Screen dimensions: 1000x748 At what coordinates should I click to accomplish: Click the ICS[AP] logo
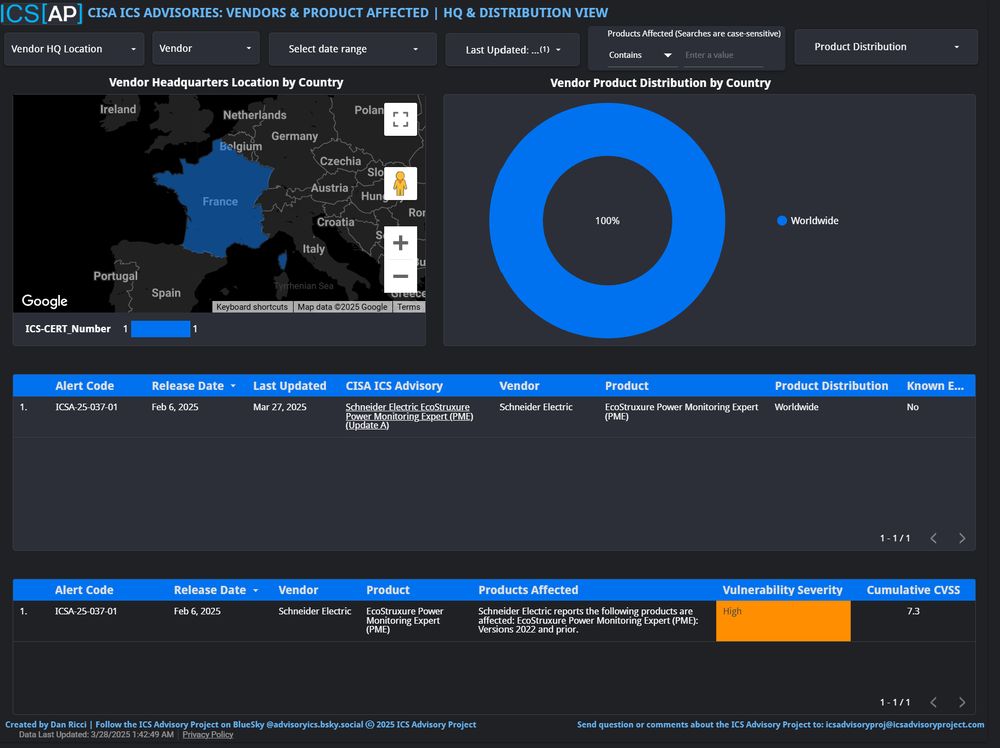click(x=41, y=13)
